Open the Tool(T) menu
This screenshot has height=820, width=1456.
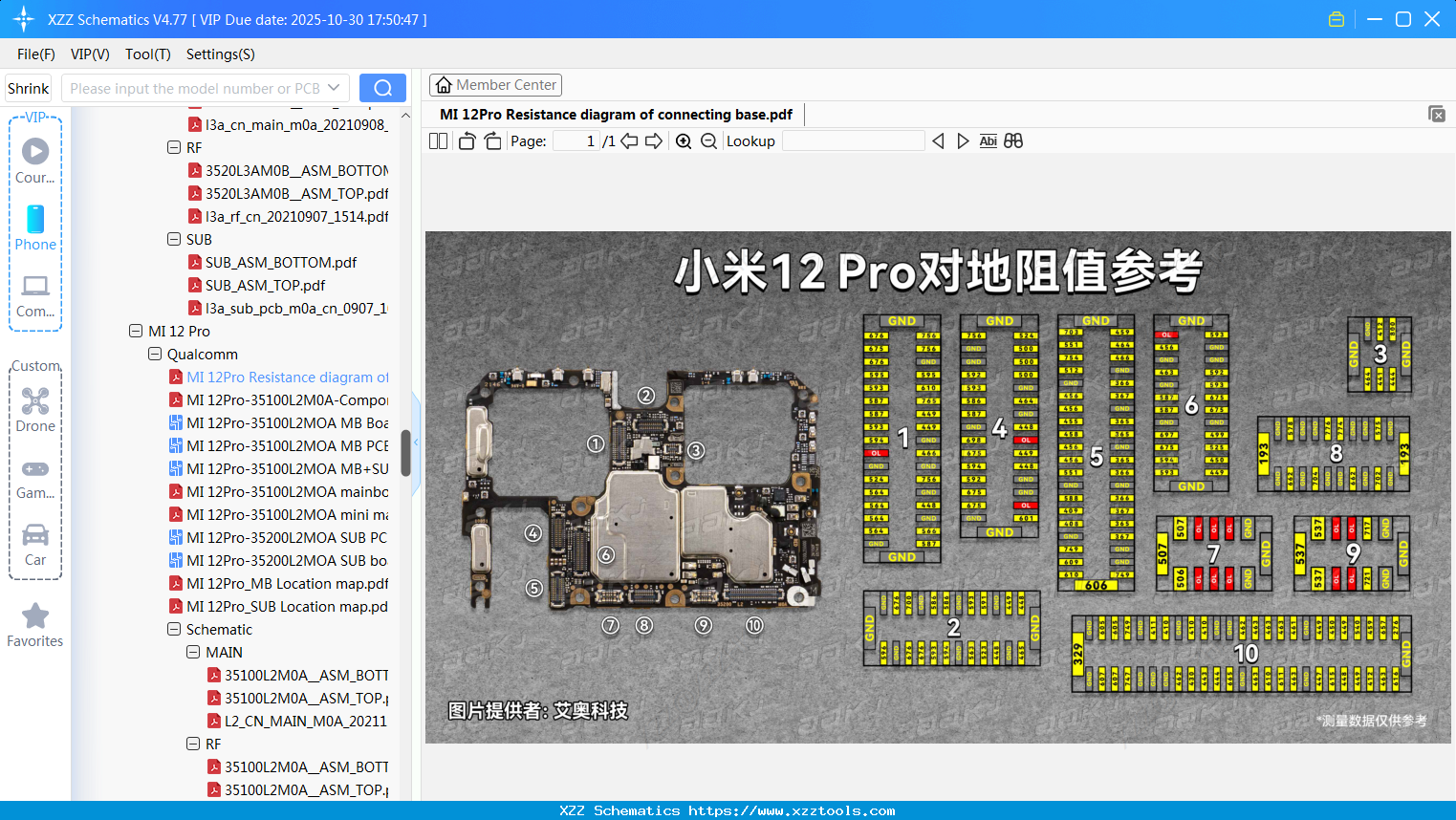coord(147,54)
